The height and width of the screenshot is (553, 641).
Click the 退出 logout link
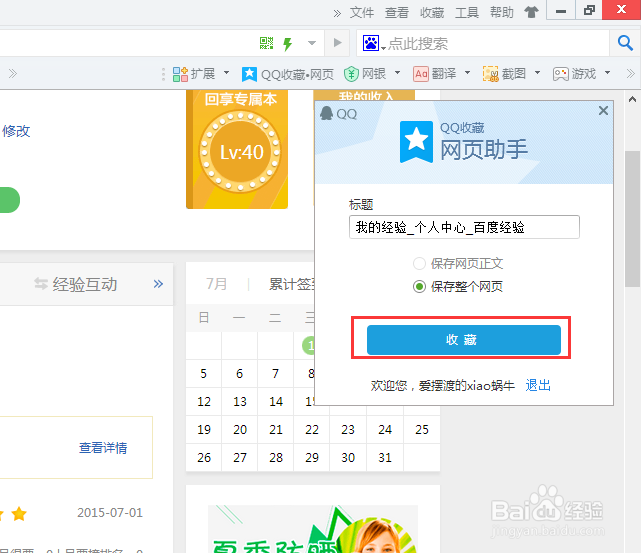[x=538, y=385]
